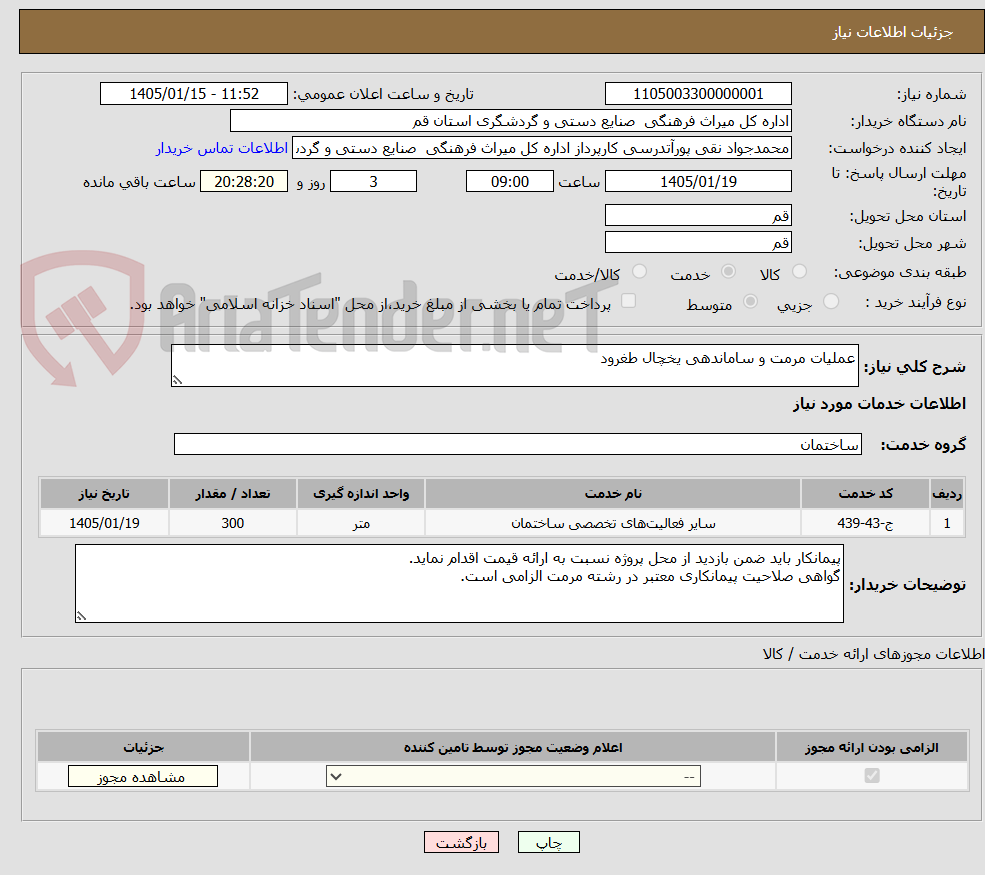The width and height of the screenshot is (985, 875).
Task: Select the کالا/خدمت radio button
Action: point(639,271)
